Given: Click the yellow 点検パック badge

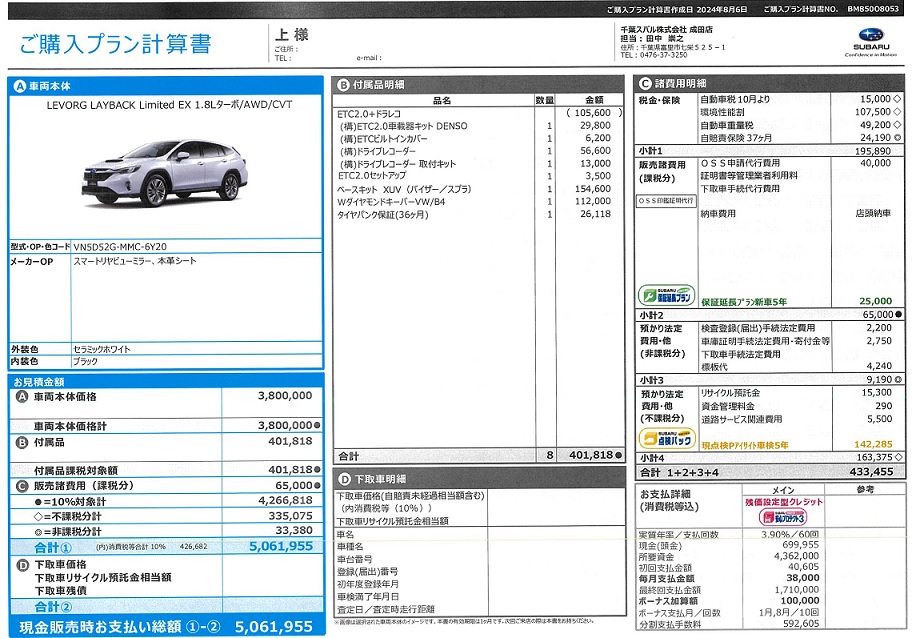Looking at the screenshot, I should (667, 439).
